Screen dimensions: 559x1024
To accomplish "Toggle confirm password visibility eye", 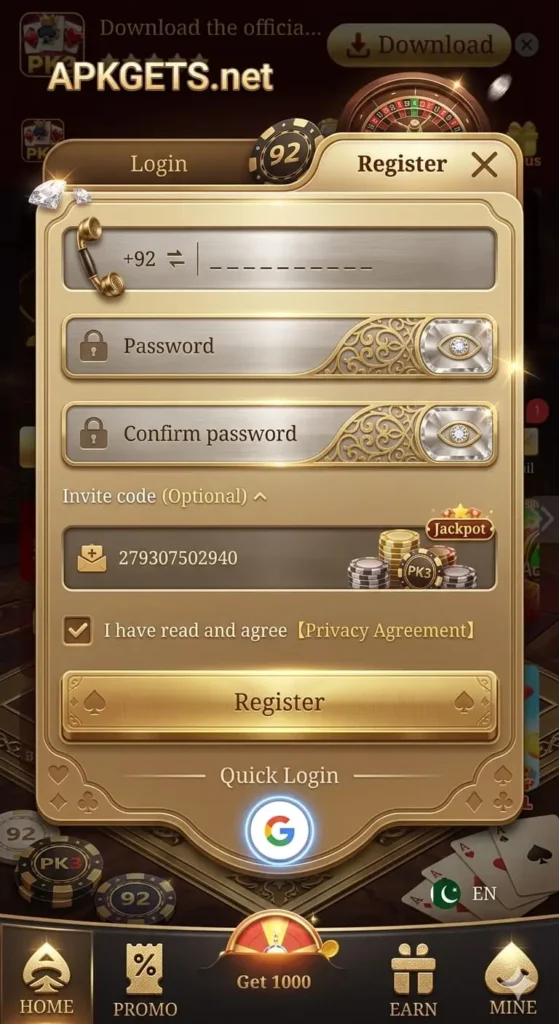I will click(456, 434).
